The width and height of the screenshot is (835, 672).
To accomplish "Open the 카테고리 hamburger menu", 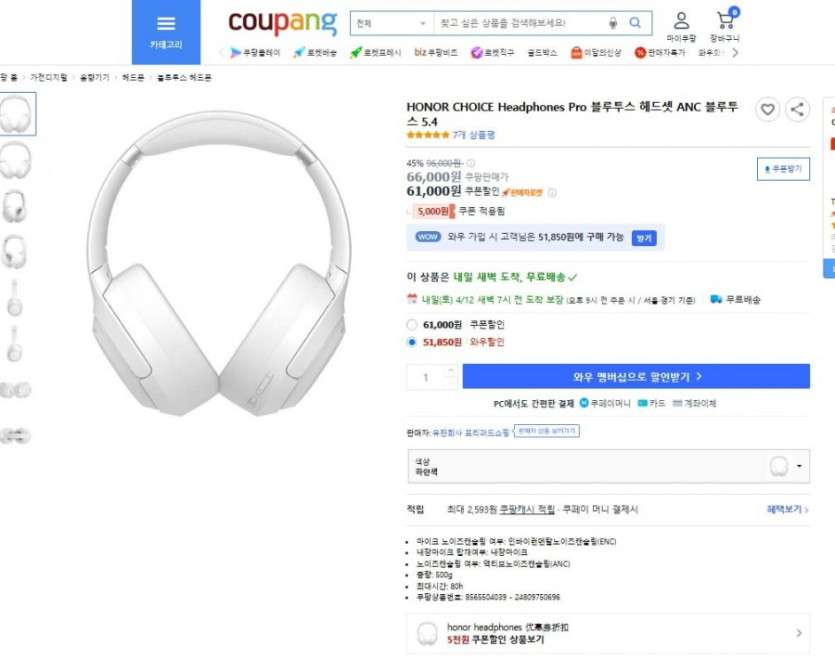I will point(166,31).
